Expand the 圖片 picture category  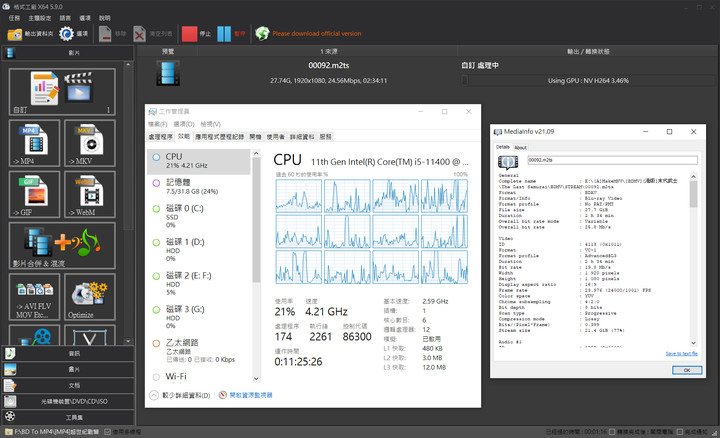click(x=68, y=370)
